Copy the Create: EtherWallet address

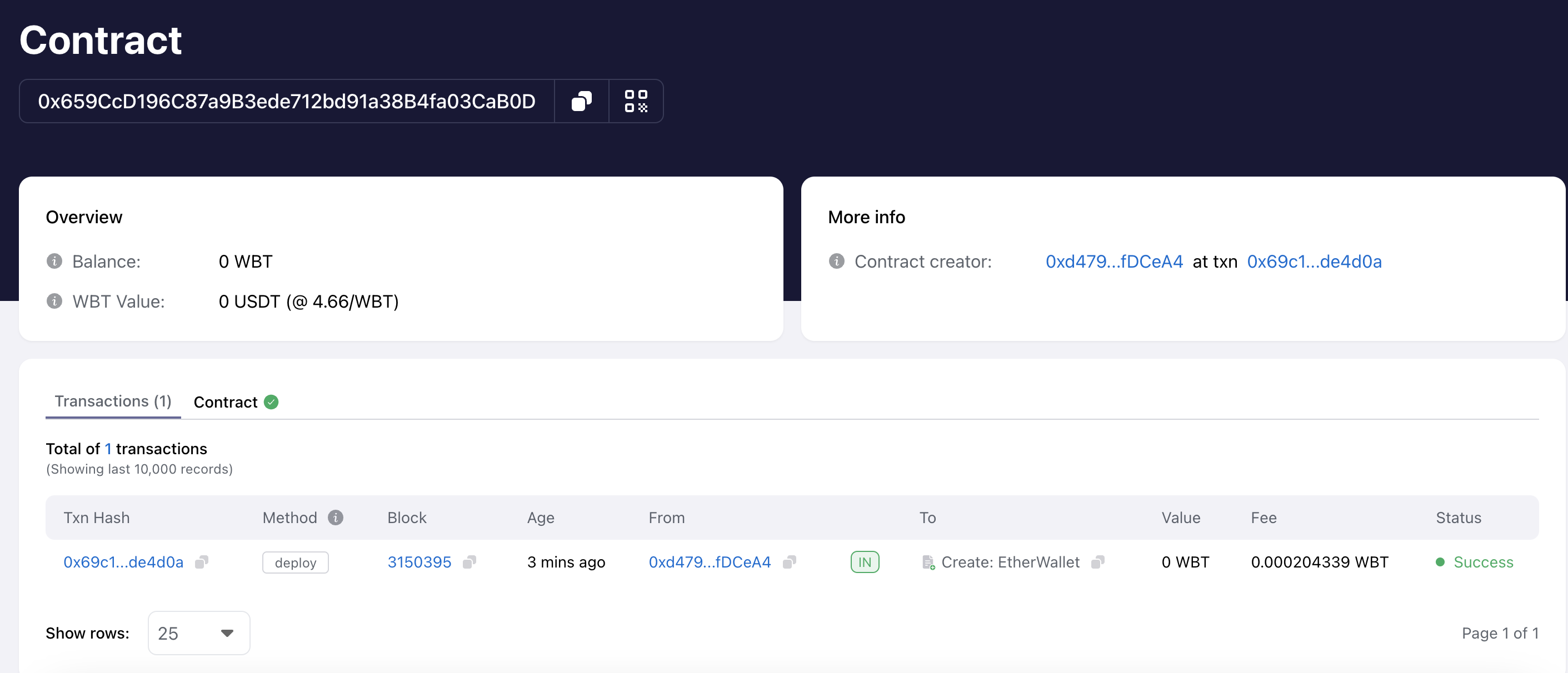pyautogui.click(x=1098, y=561)
